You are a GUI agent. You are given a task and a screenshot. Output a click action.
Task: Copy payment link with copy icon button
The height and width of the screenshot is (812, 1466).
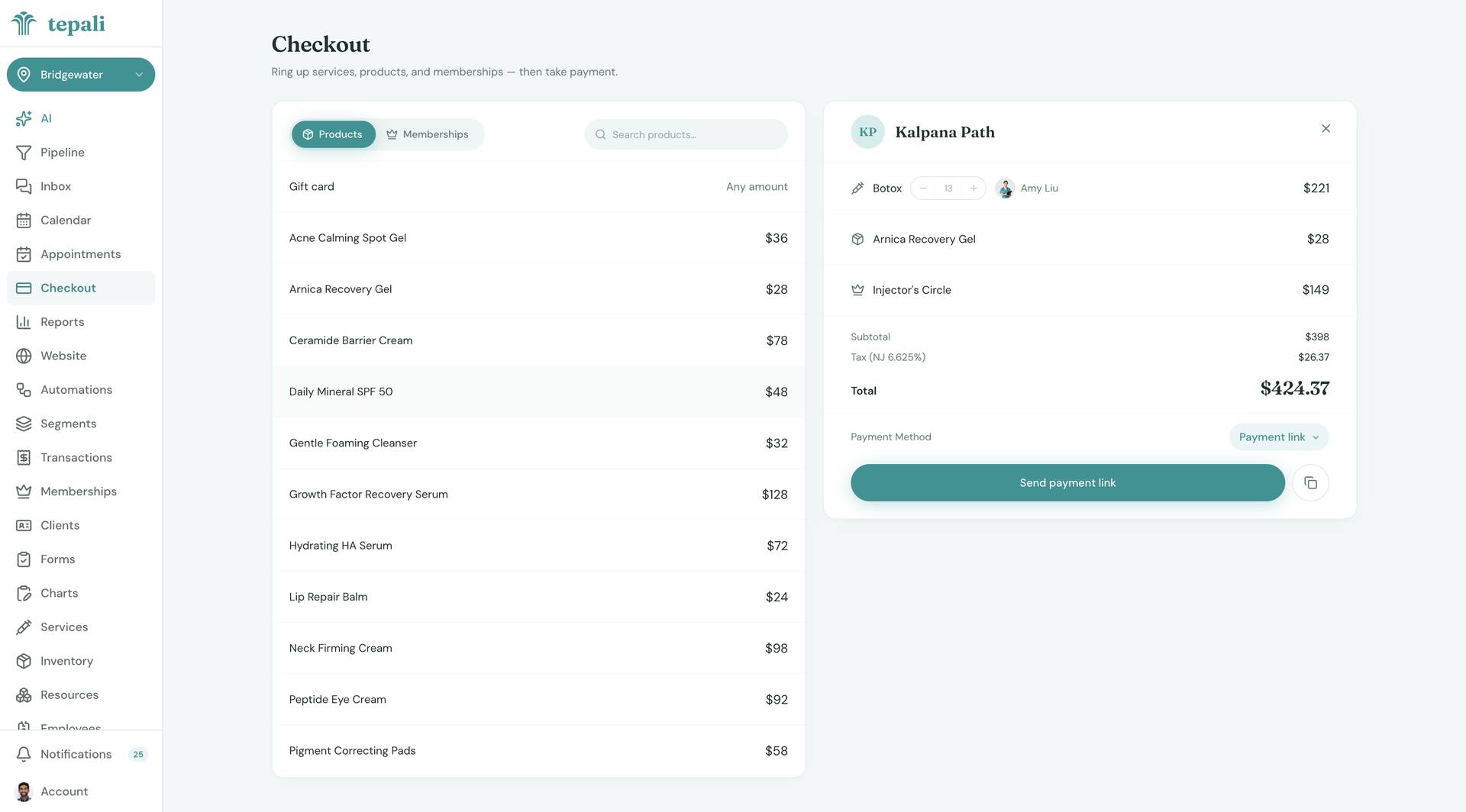1310,483
